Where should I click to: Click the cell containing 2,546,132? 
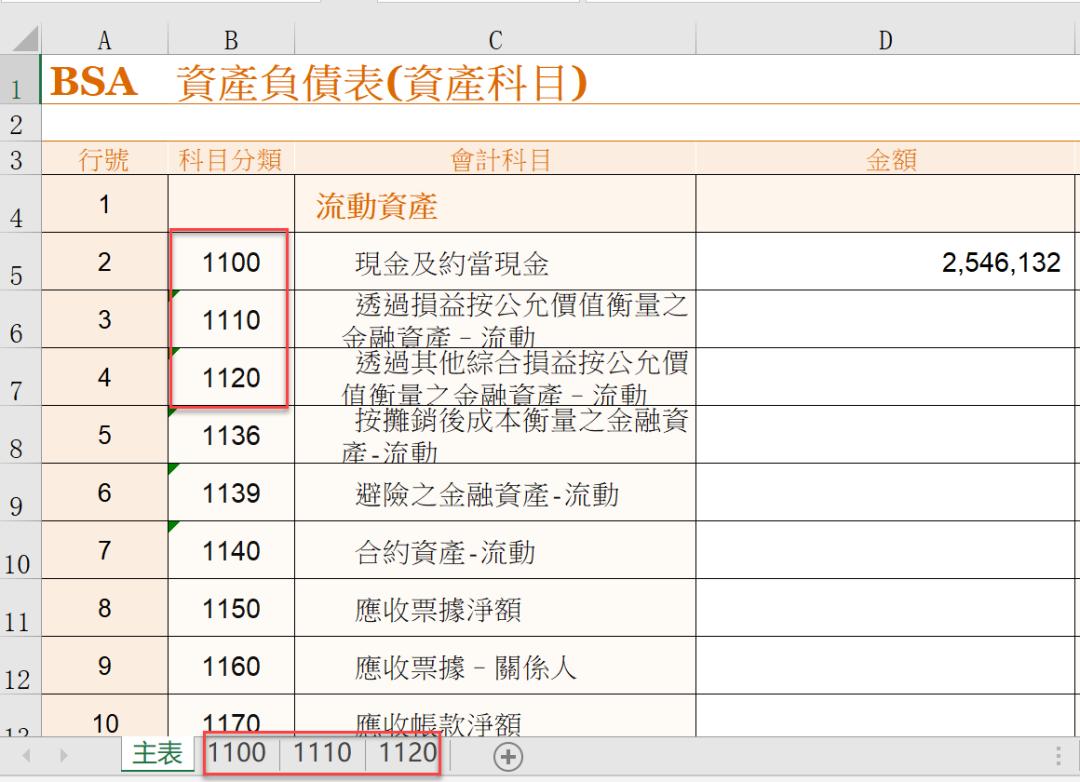(x=885, y=262)
